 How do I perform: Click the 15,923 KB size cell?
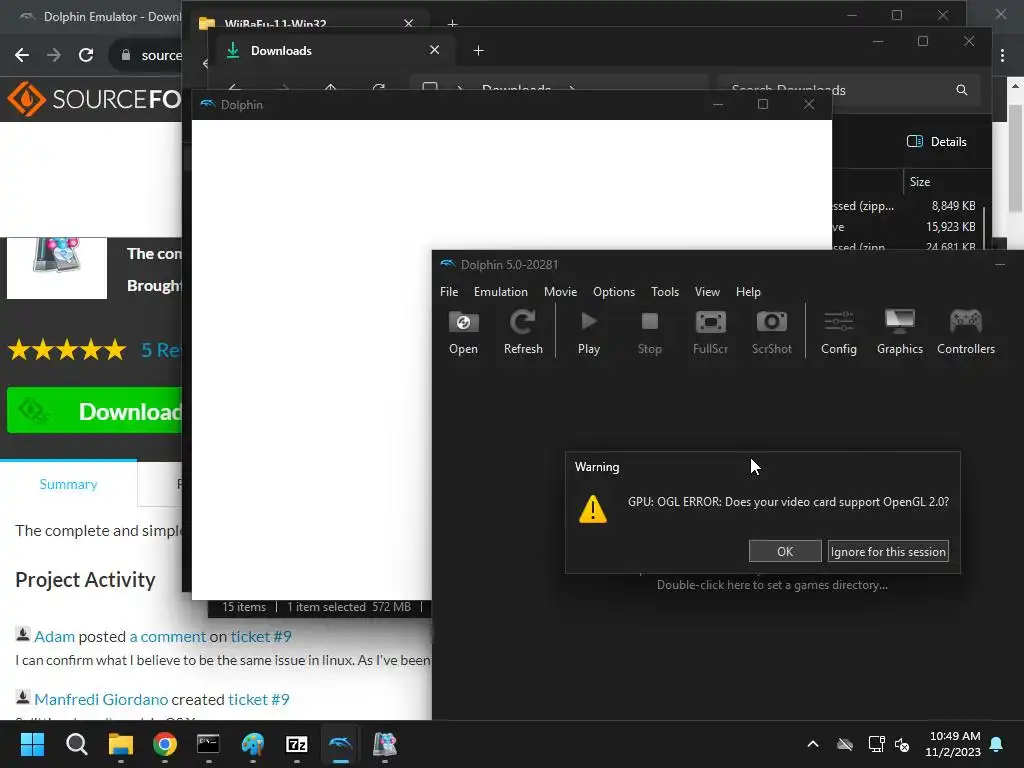[950, 227]
